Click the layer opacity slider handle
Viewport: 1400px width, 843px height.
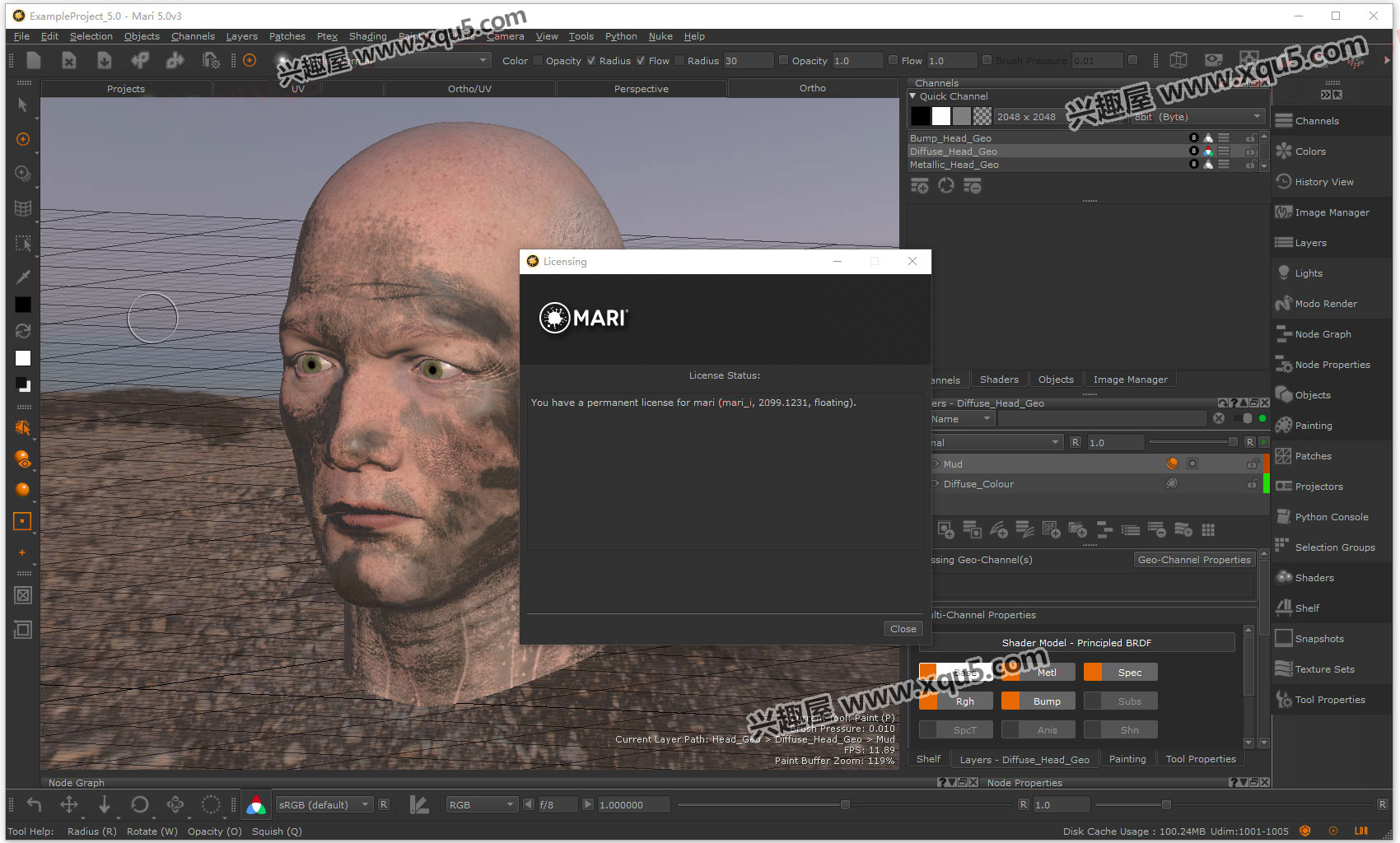[x=1232, y=443]
